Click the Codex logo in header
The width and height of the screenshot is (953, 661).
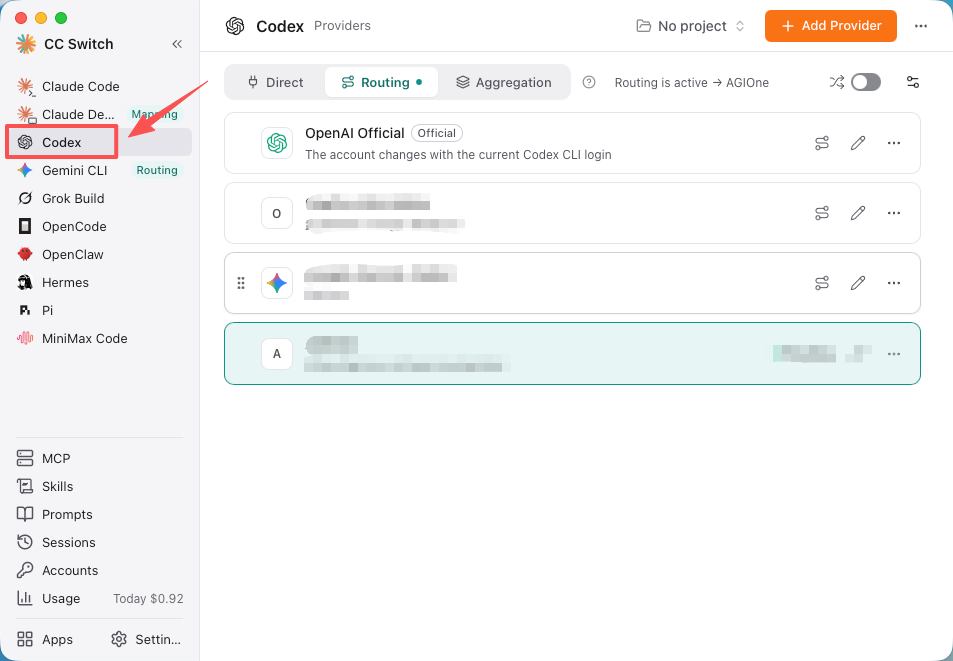[x=235, y=26]
